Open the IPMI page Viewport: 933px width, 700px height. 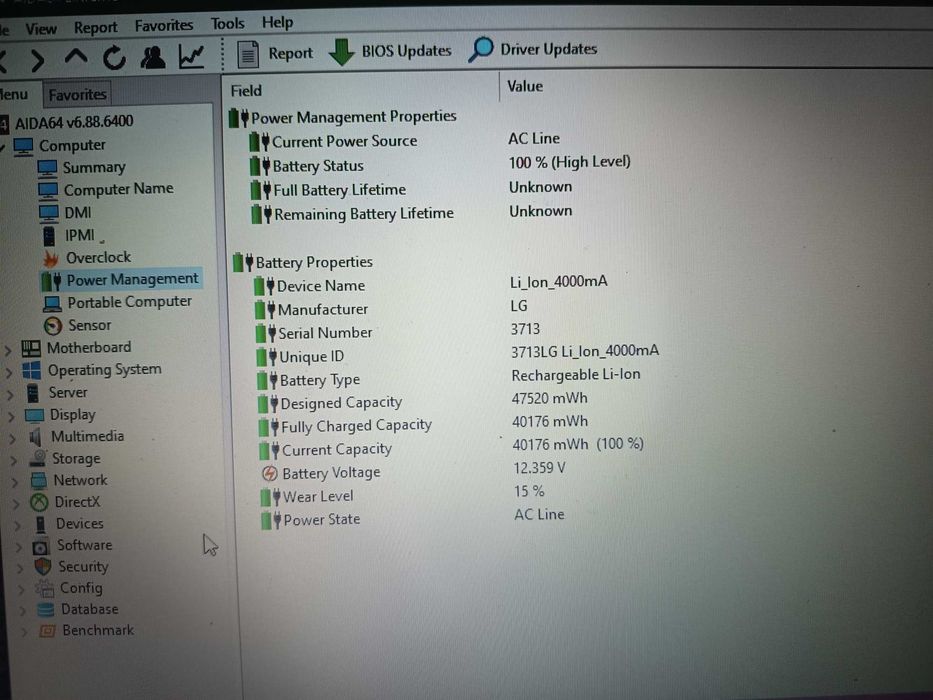68,235
